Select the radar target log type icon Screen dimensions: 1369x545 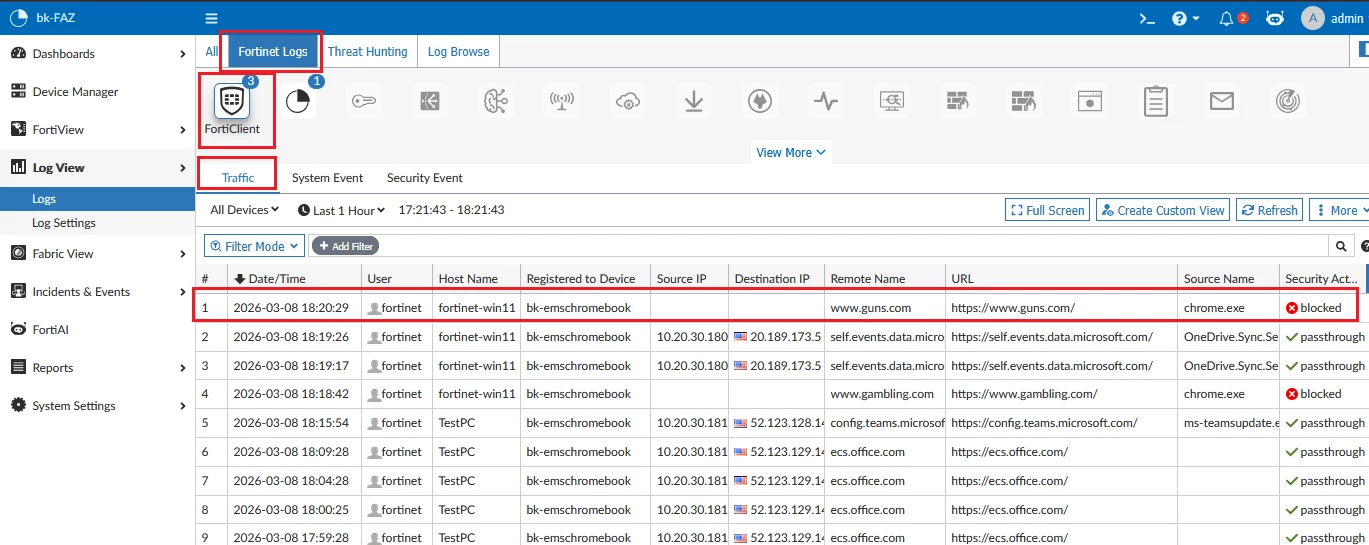pos(1288,101)
